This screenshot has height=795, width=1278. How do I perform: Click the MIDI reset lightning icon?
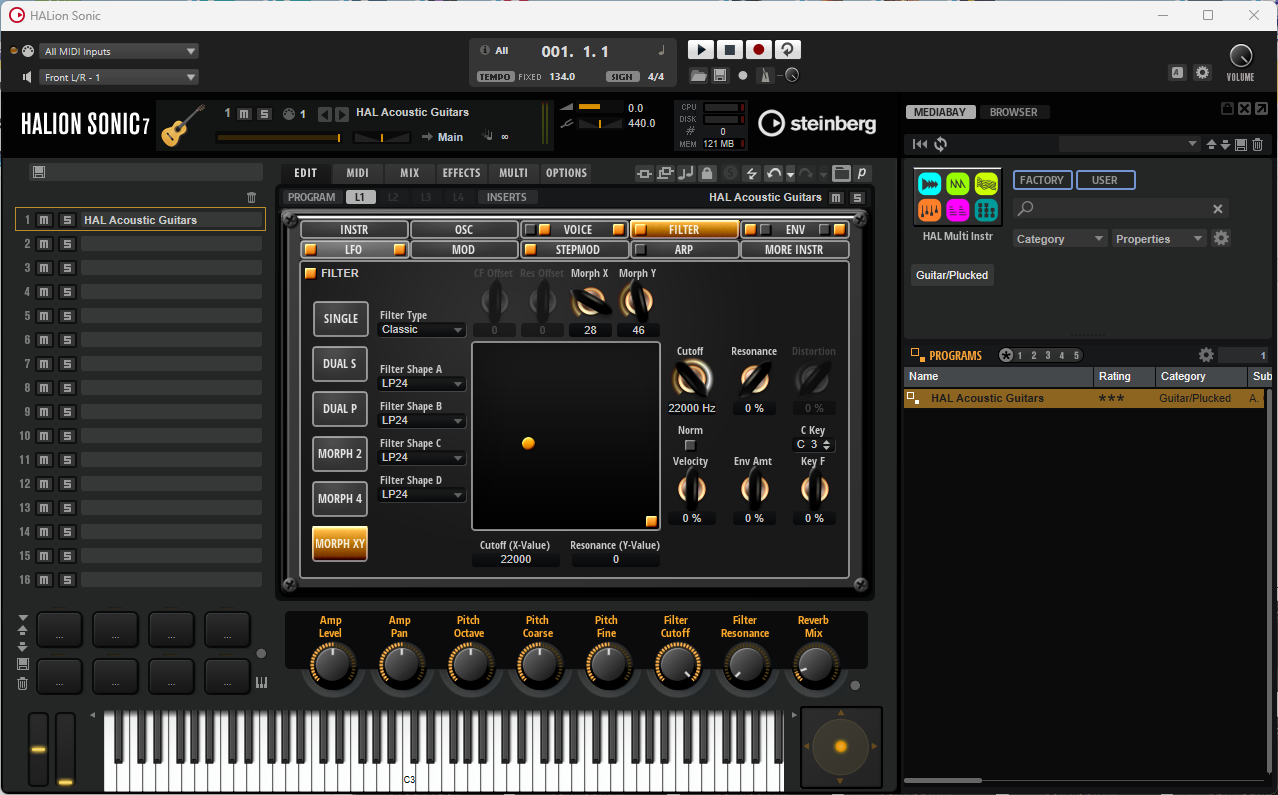752,173
